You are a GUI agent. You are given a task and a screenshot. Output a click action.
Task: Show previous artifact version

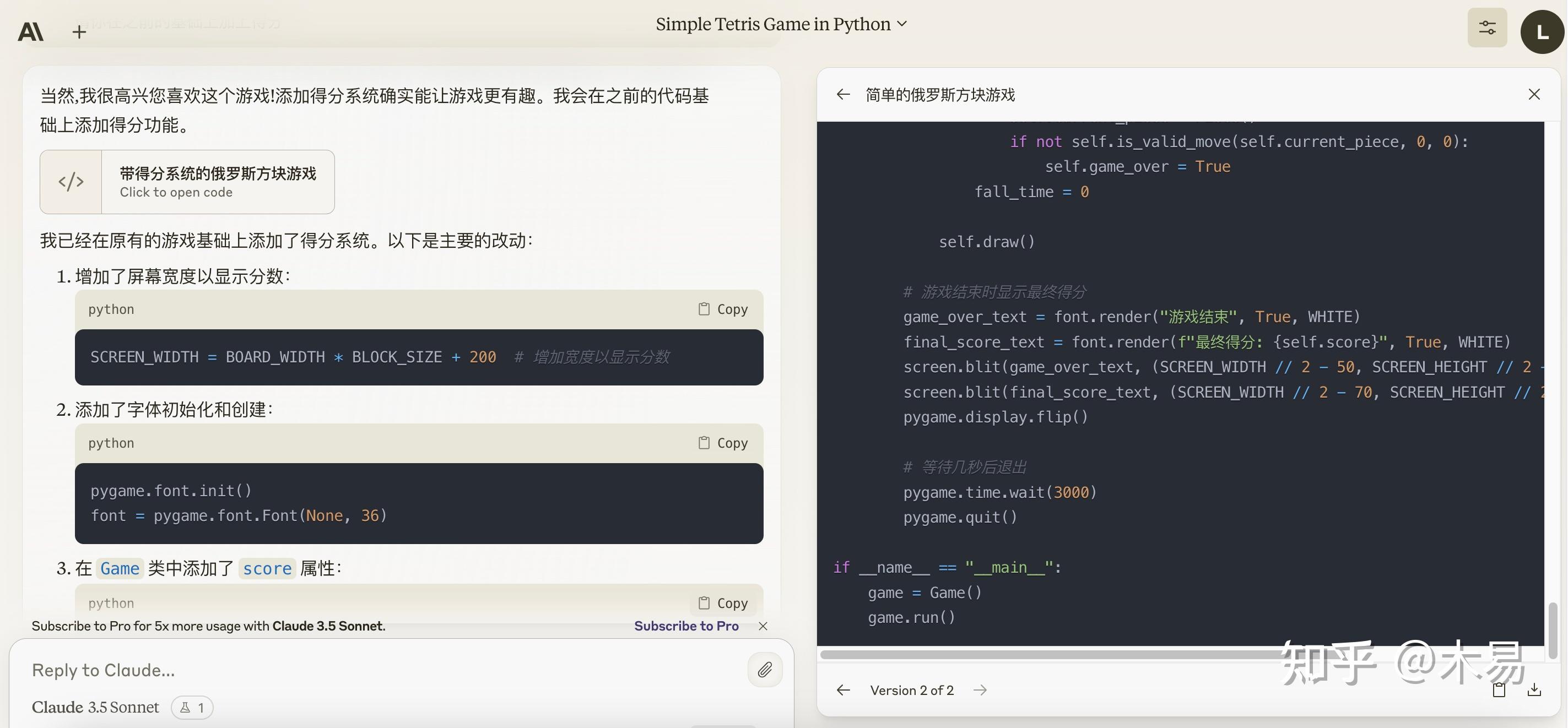click(843, 691)
